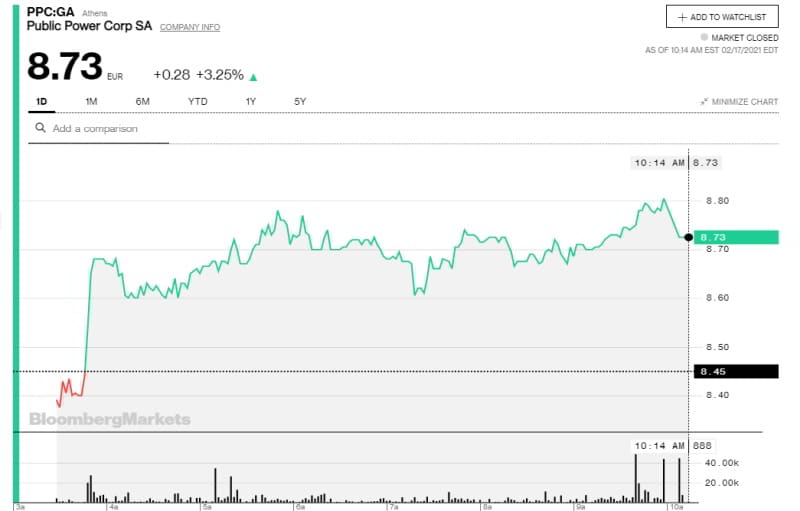Screen dimensions: 800x511
Task: Switch to the 1M time range
Action: click(x=91, y=101)
